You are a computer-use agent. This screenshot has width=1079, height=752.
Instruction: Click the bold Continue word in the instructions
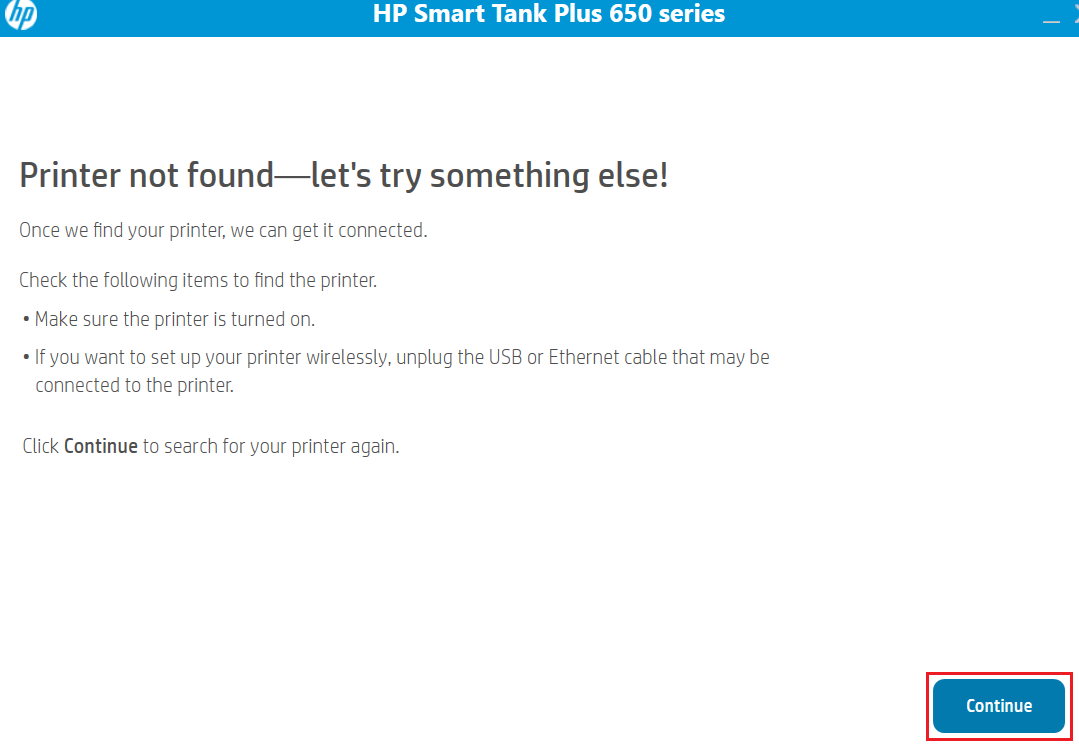[101, 446]
